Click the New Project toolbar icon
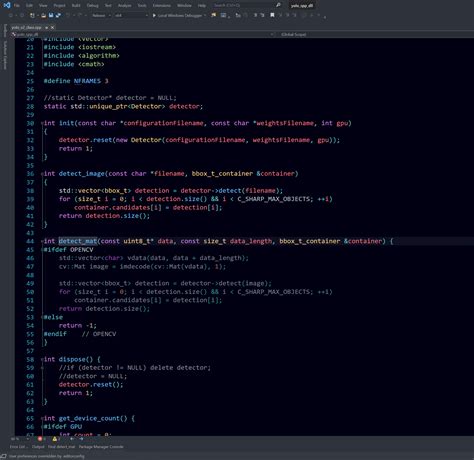The height and width of the screenshot is (460, 474). (32, 15)
